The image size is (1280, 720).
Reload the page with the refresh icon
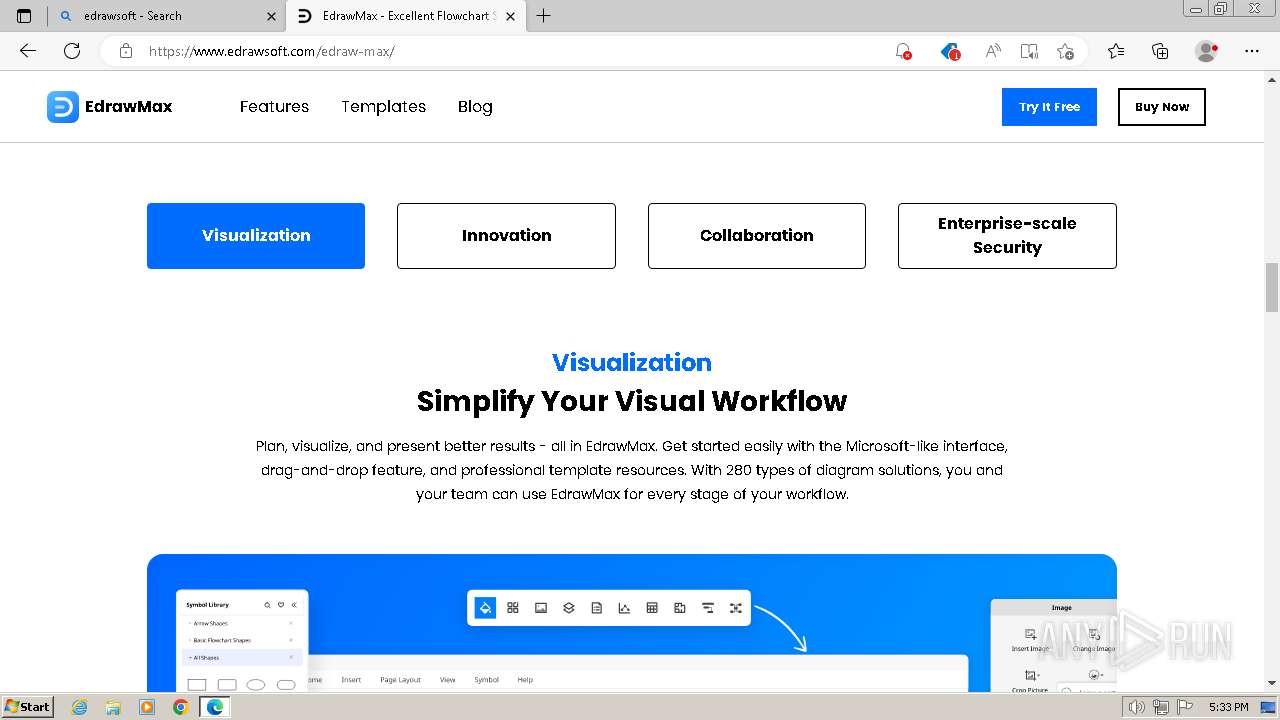pyautogui.click(x=72, y=51)
